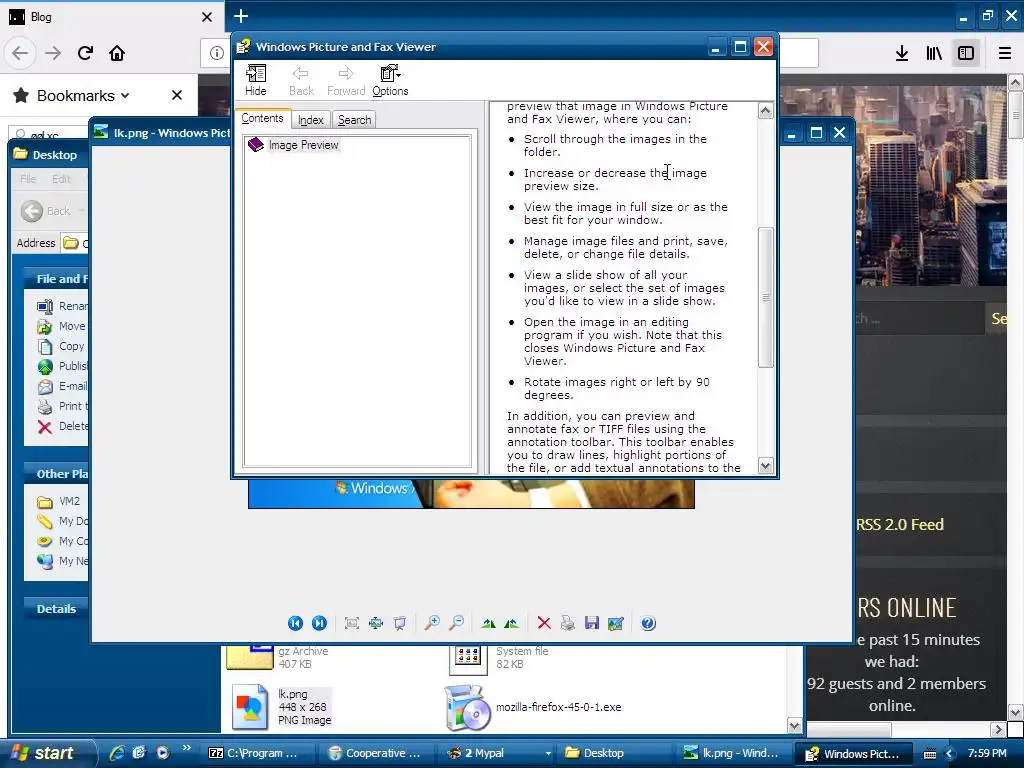1024x768 pixels.
Task: Click the Forward button in help window
Action: tap(346, 80)
